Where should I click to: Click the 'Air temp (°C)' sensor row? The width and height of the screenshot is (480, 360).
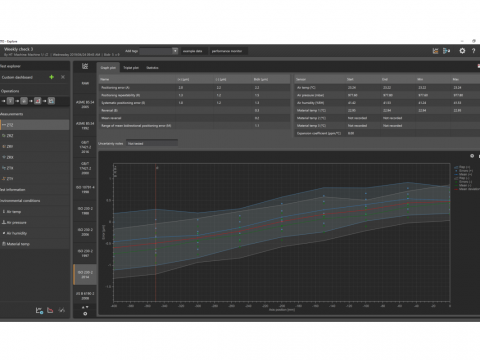387,87
